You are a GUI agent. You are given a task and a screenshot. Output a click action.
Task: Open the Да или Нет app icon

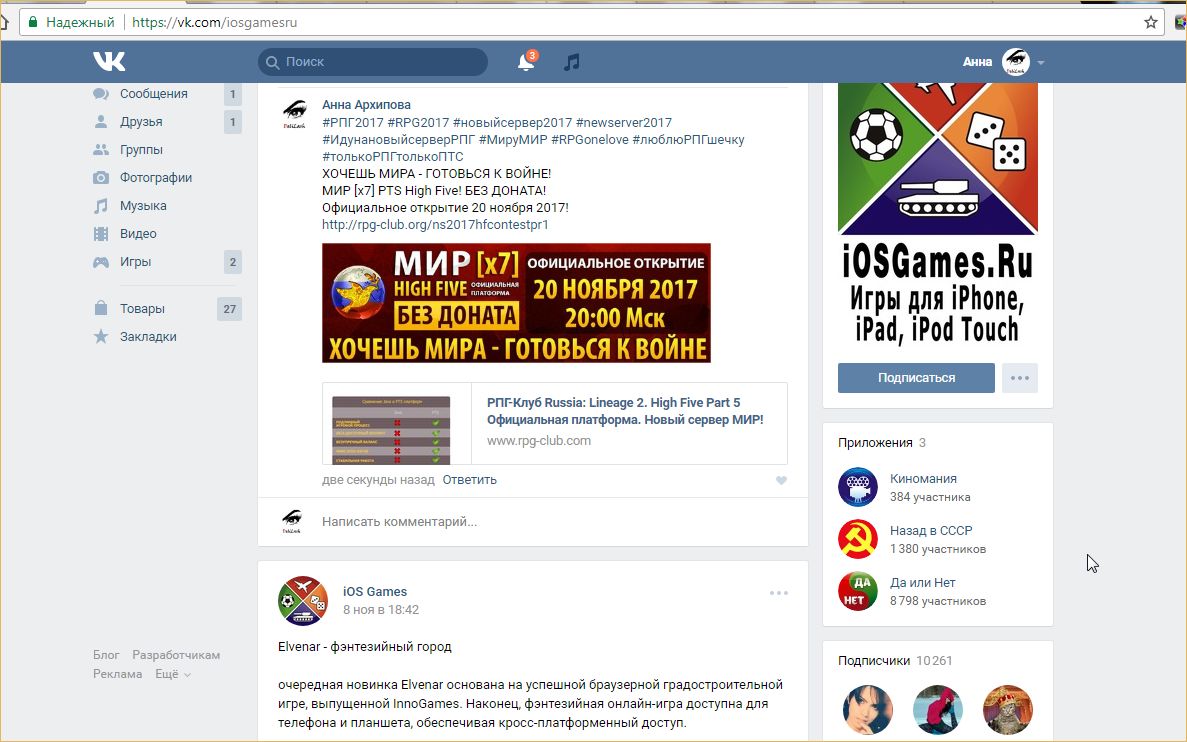click(858, 591)
